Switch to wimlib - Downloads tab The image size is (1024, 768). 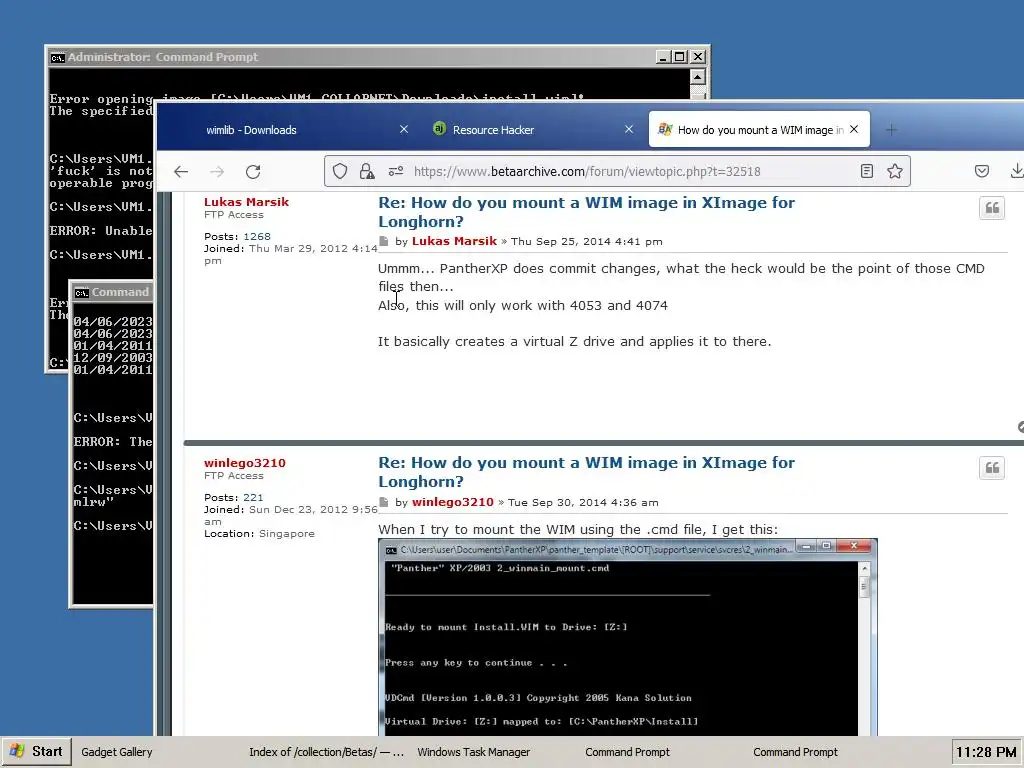251,130
